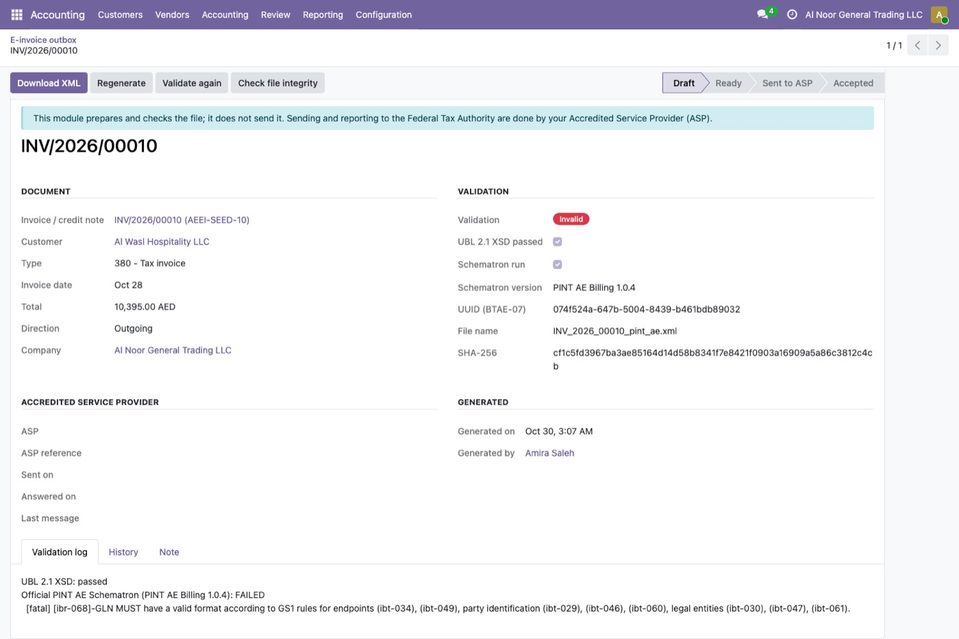
Task: Open the Review menu
Action: 275,15
